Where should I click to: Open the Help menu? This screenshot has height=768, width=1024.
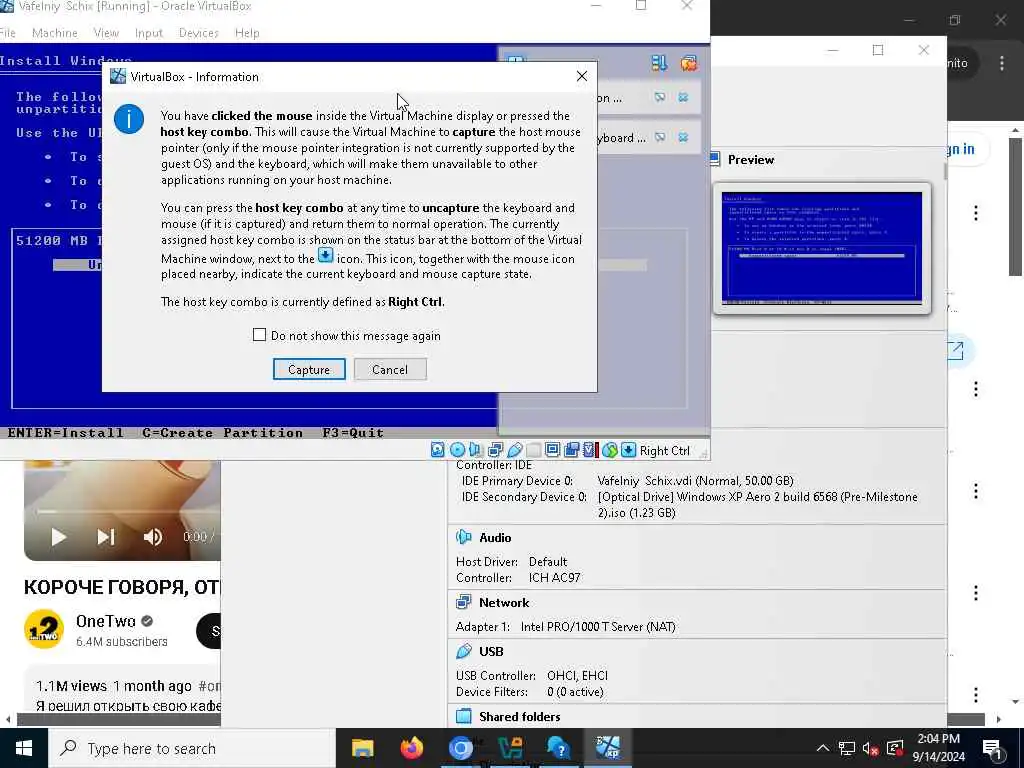coord(247,33)
